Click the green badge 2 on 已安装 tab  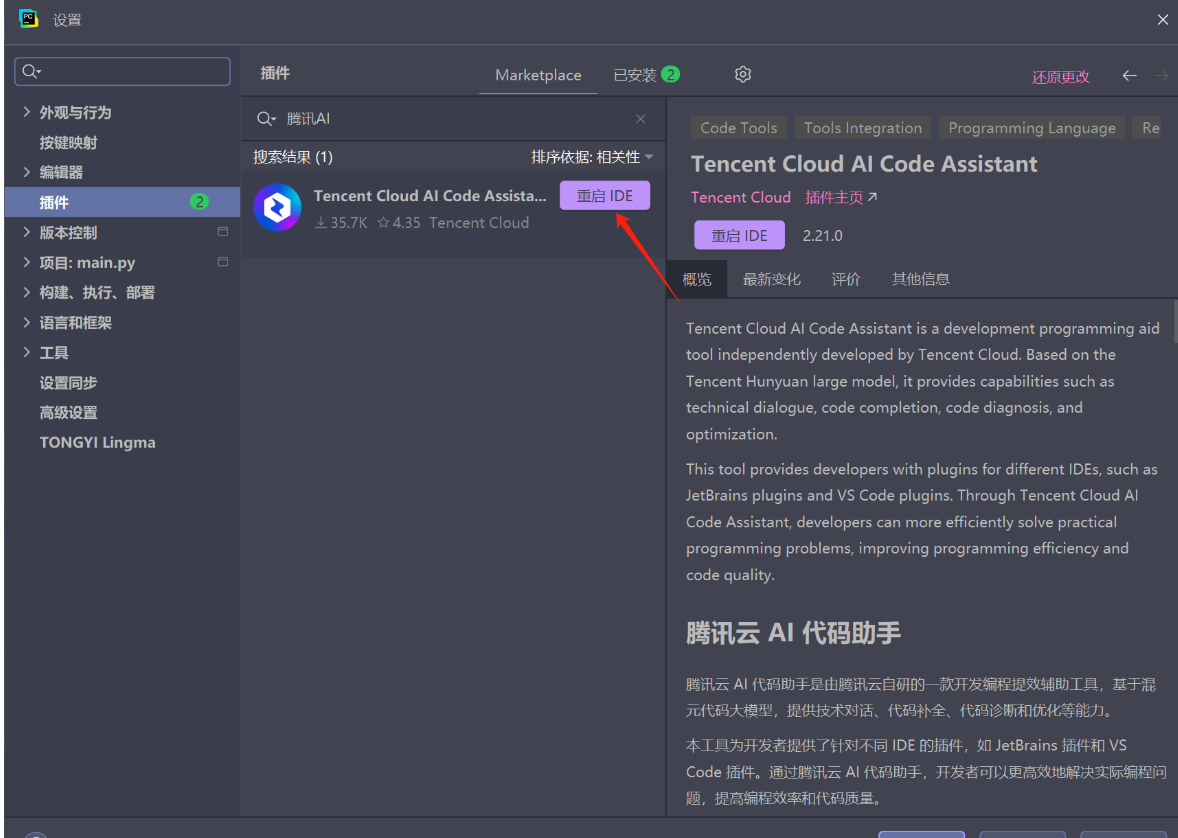671,74
